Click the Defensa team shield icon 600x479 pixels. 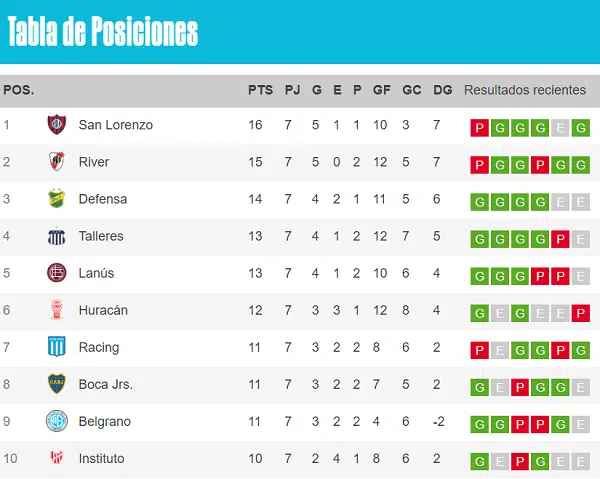57,199
